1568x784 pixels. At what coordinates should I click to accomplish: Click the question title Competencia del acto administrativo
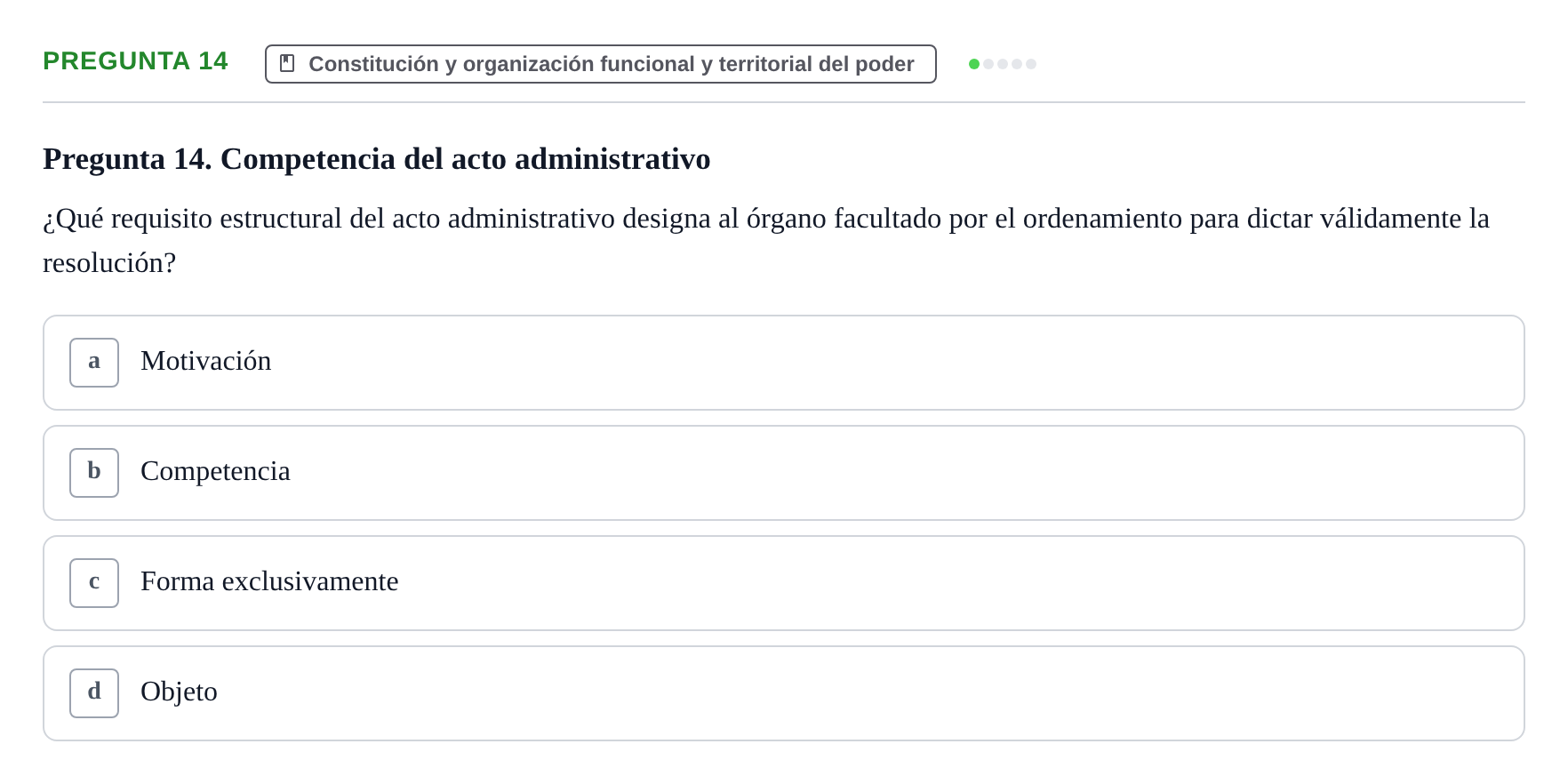[377, 159]
